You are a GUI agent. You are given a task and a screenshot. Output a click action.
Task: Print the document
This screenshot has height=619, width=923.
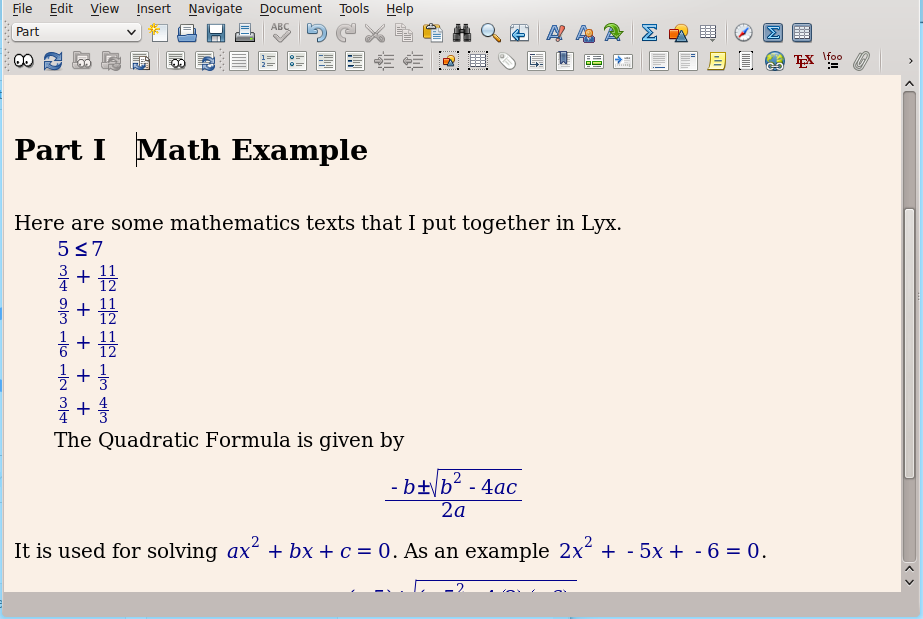point(244,32)
